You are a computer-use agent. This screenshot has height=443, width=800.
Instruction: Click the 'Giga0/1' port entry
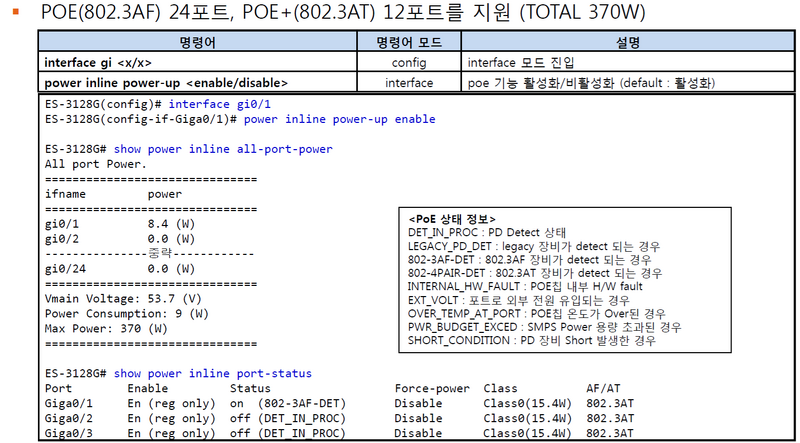68,404
